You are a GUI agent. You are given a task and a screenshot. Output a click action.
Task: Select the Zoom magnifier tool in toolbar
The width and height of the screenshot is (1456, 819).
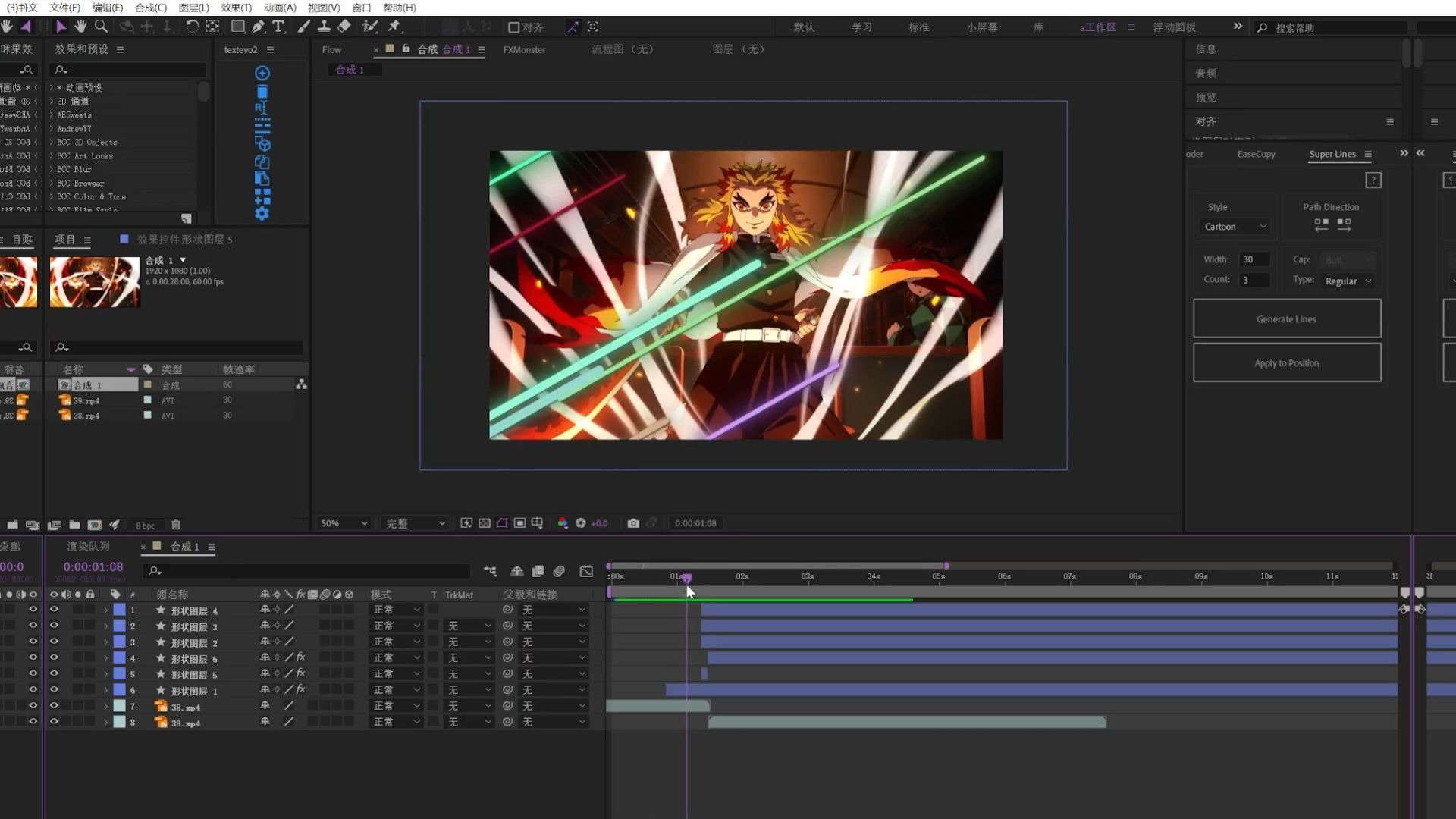[100, 27]
